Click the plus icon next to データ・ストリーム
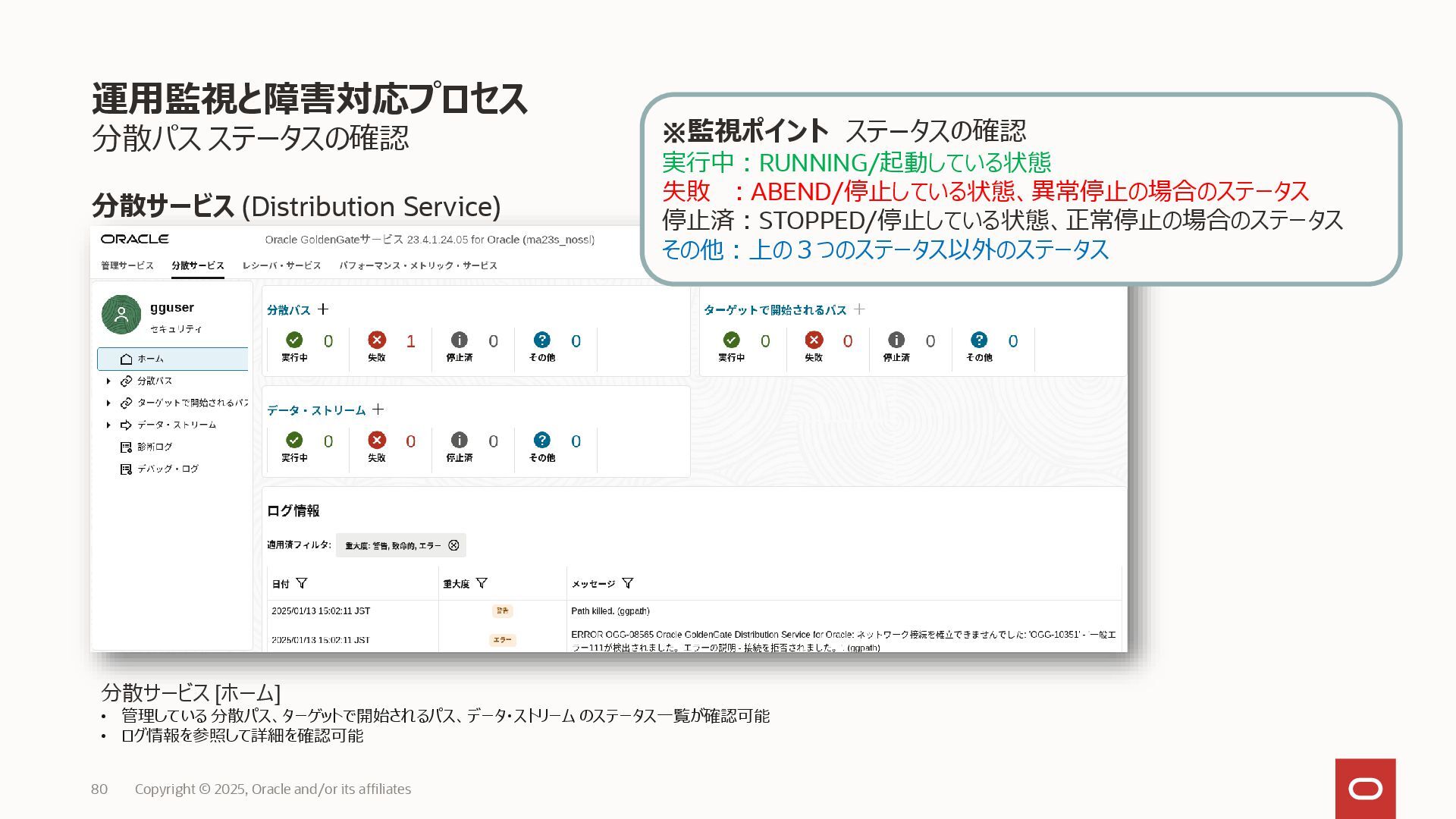The height and width of the screenshot is (819, 1456). (x=378, y=409)
